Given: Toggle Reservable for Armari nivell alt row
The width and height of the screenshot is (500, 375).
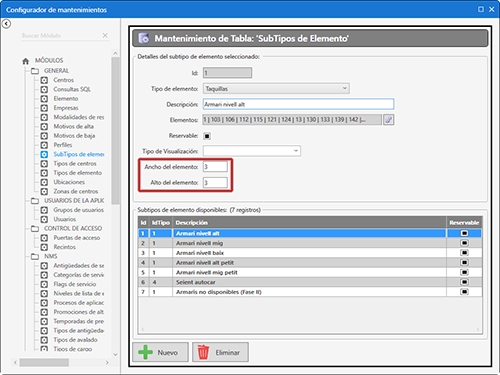Looking at the screenshot, I should (x=464, y=233).
